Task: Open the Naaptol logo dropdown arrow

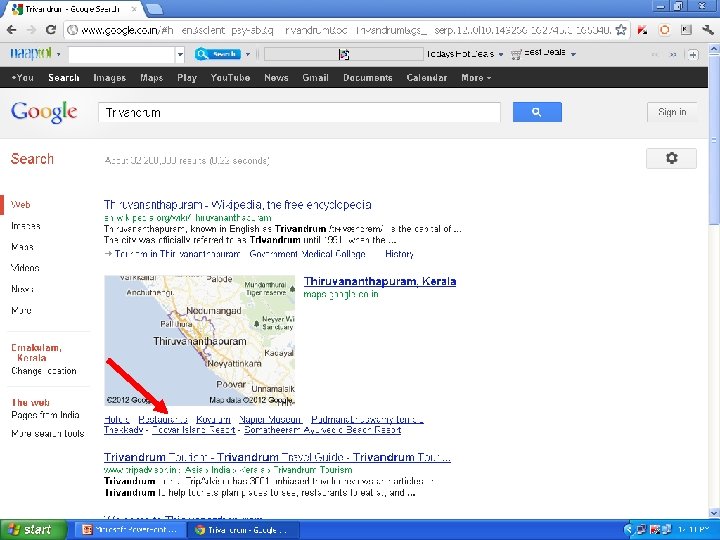Action: (58, 54)
